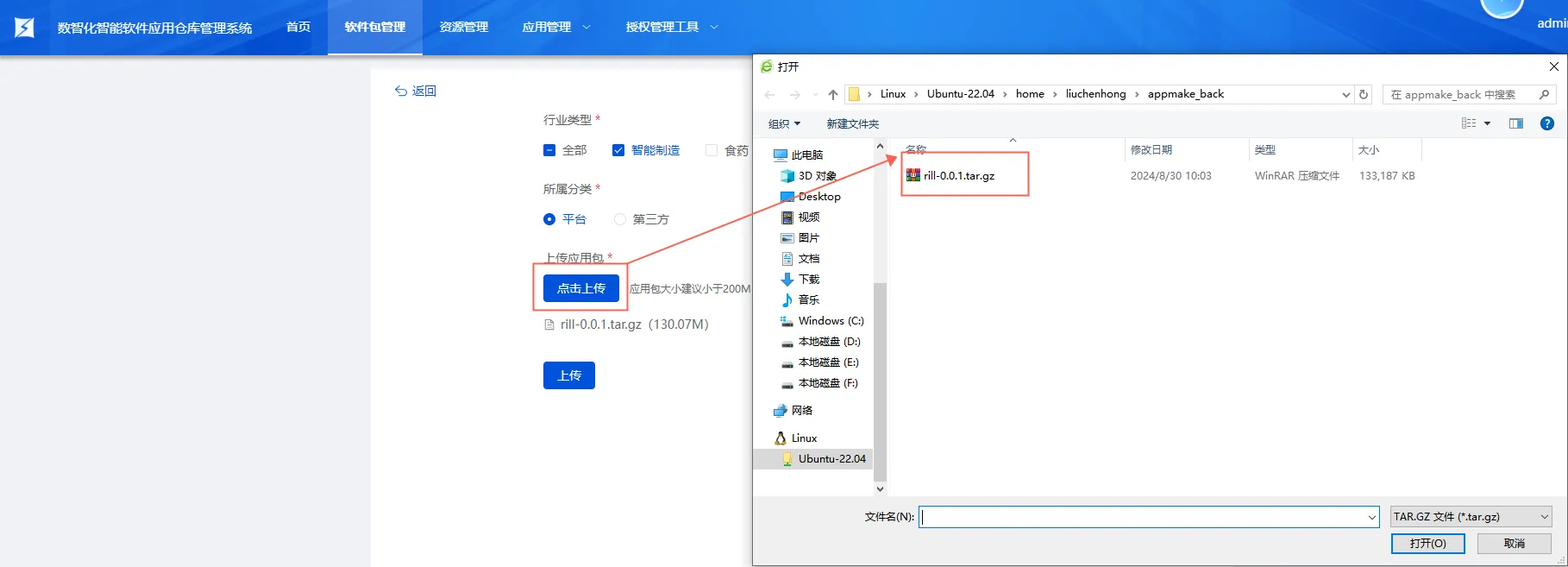Viewport: 1568px width, 567px height.
Task: Toggle the 全部 industry checkbox
Action: [549, 150]
